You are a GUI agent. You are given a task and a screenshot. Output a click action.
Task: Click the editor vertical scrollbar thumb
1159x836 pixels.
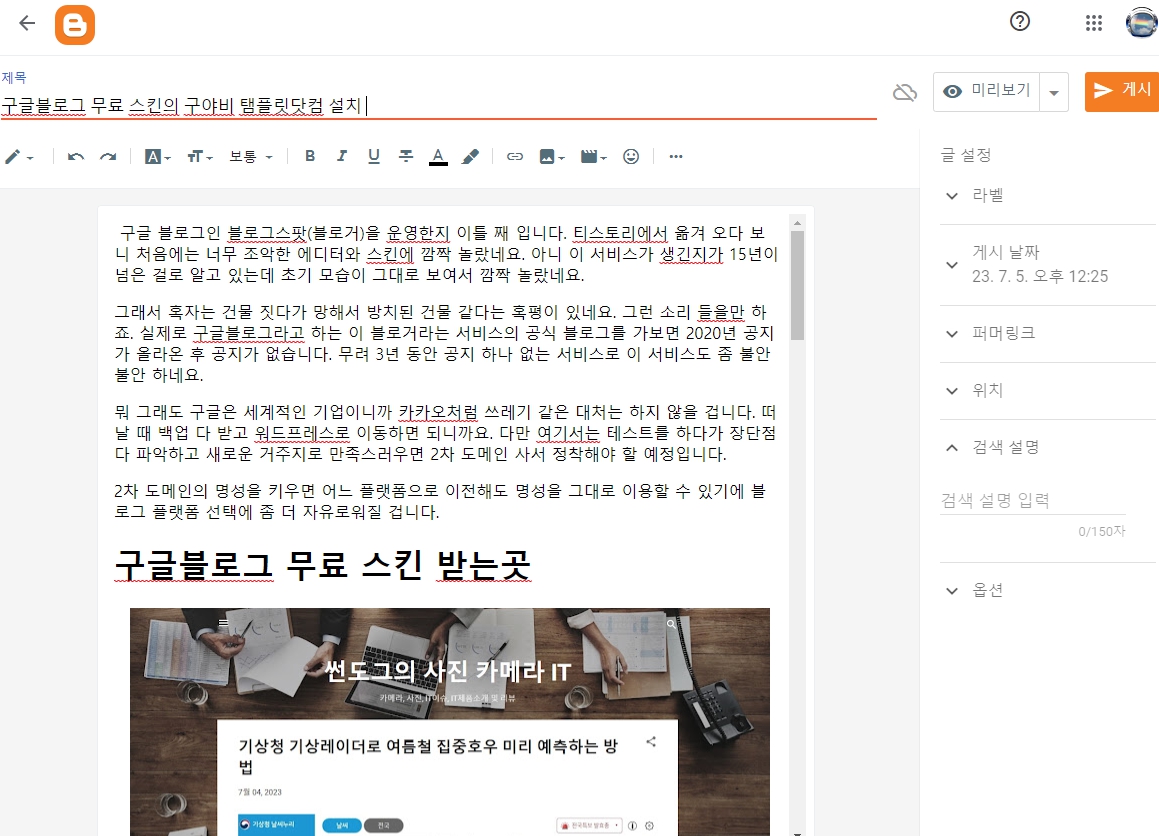pyautogui.click(x=797, y=285)
